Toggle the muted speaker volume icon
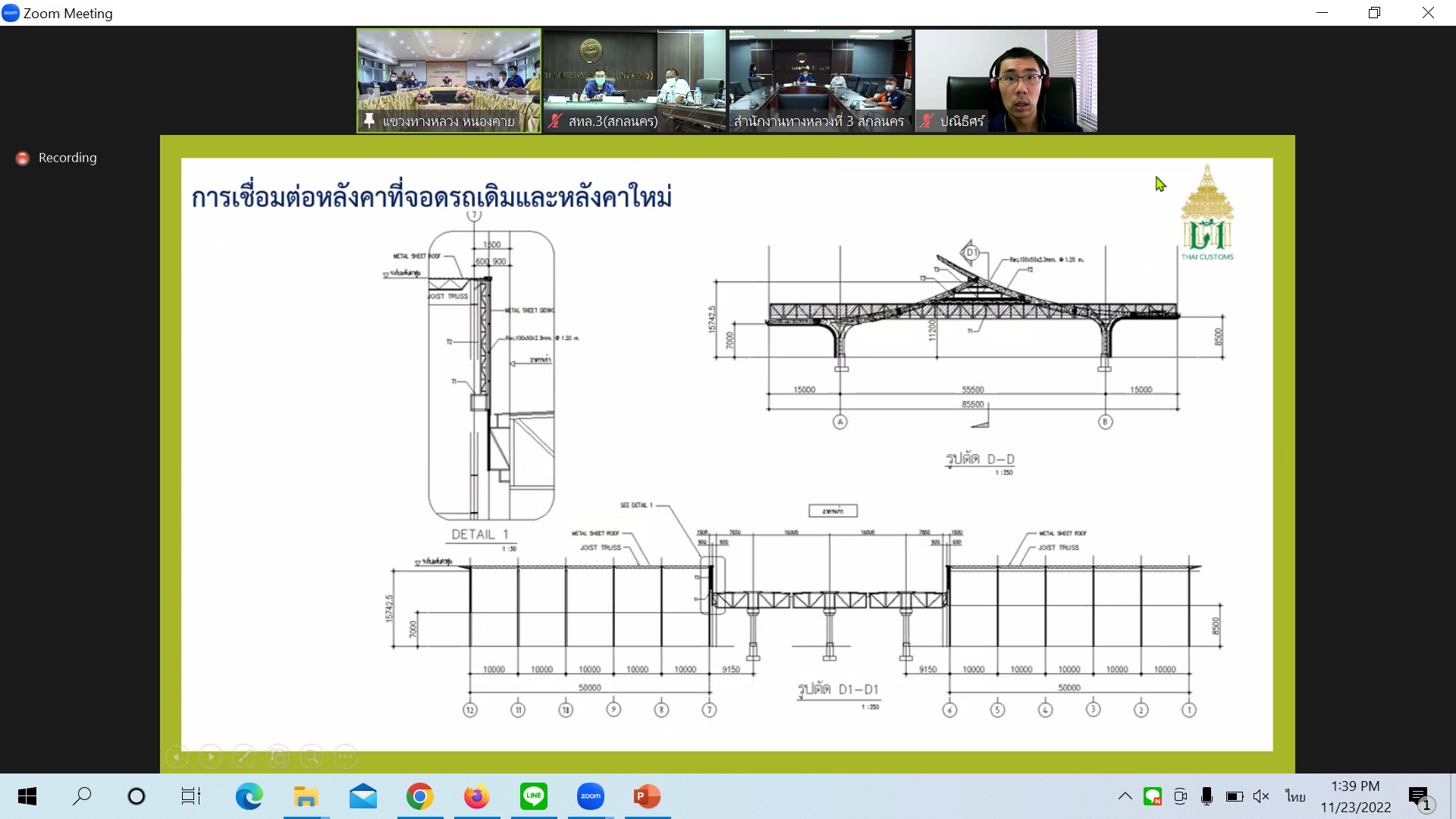1456x819 pixels. tap(1261, 796)
